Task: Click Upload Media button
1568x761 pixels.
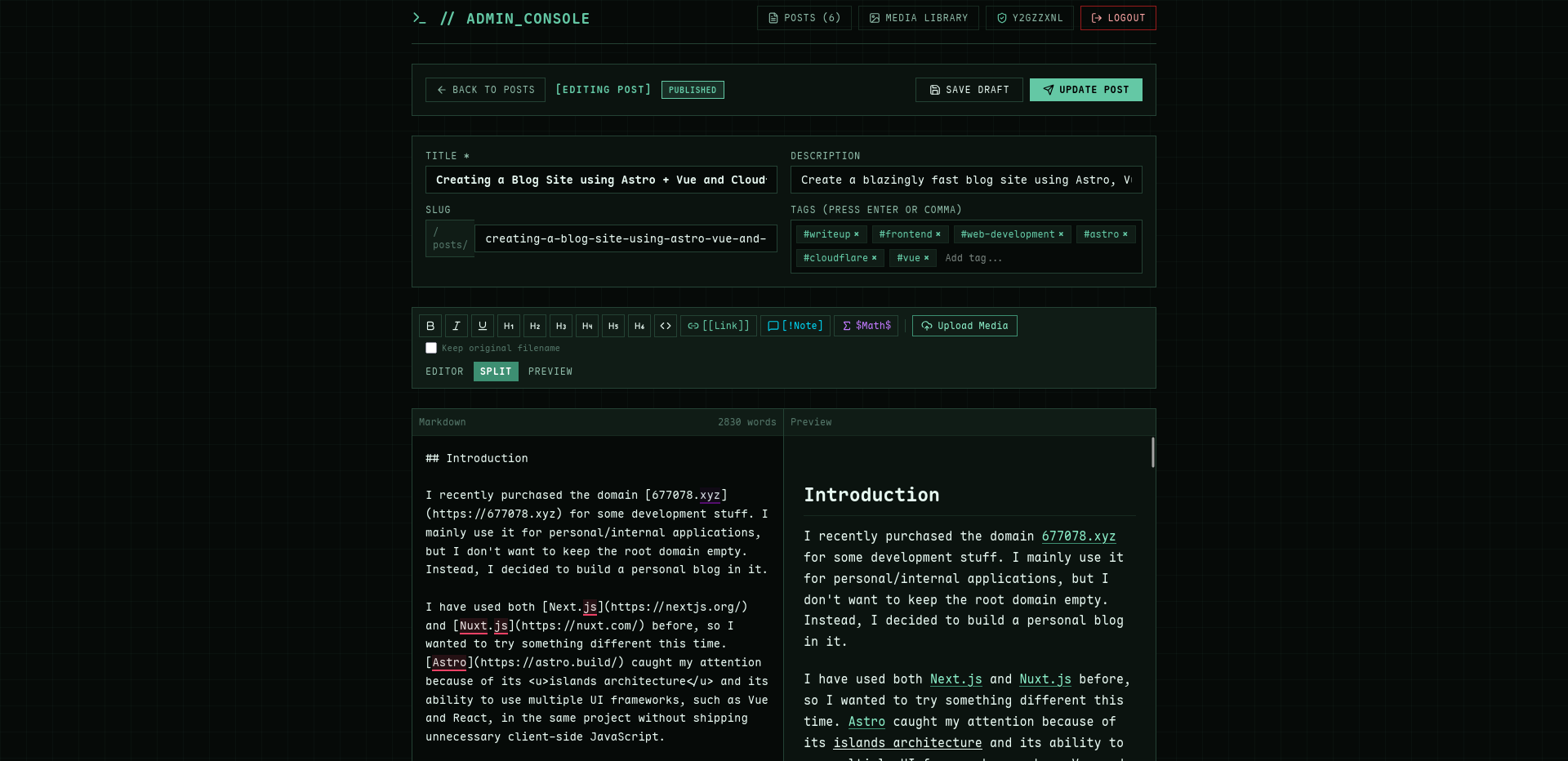Action: 964,326
